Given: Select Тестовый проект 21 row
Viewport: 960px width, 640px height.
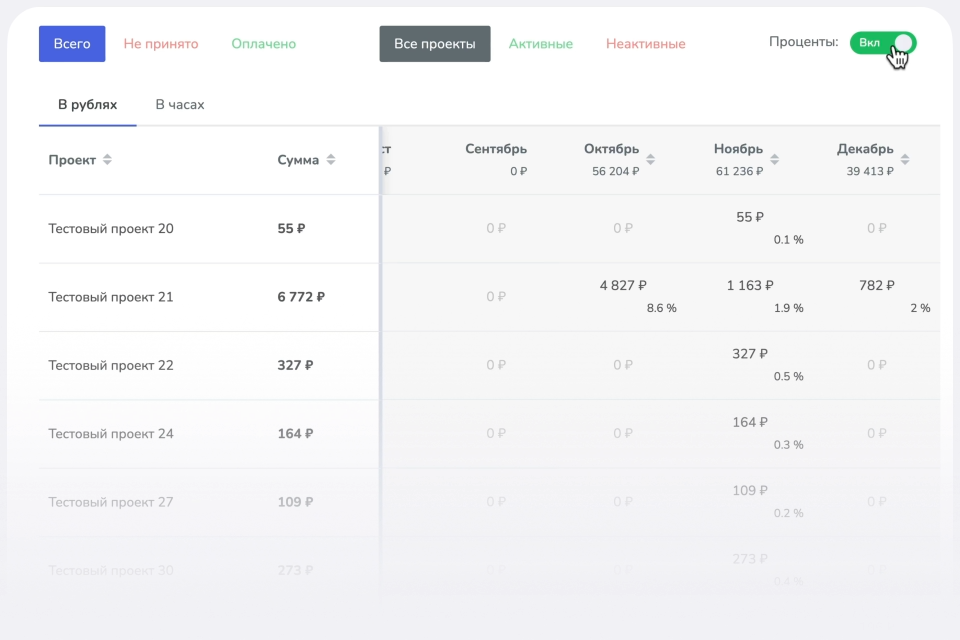Looking at the screenshot, I should coord(111,297).
